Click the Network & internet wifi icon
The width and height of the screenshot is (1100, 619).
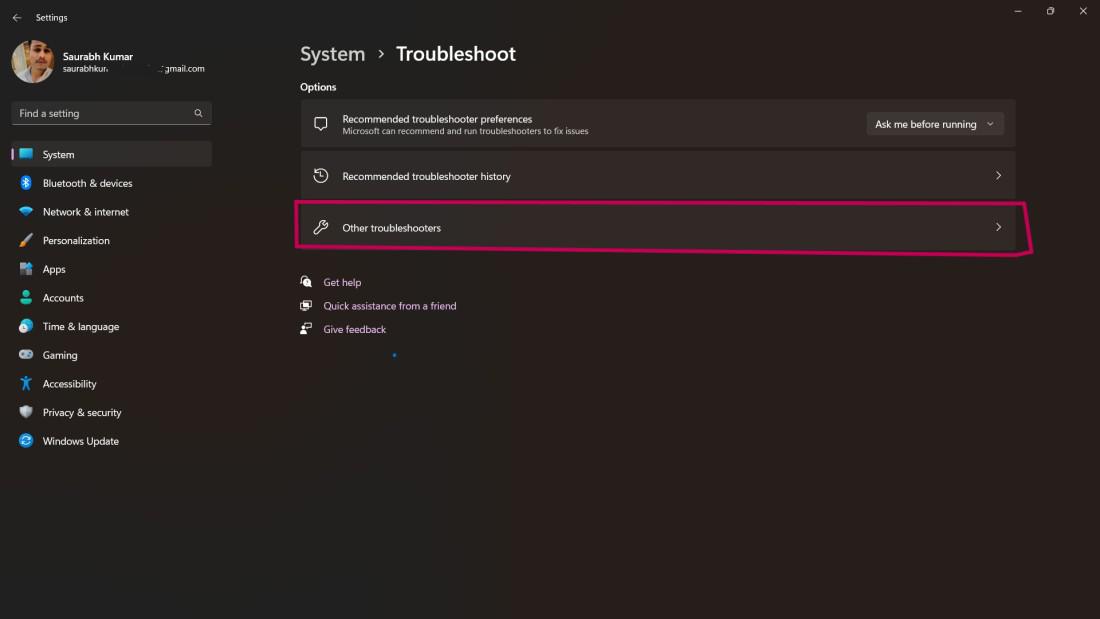(26, 212)
